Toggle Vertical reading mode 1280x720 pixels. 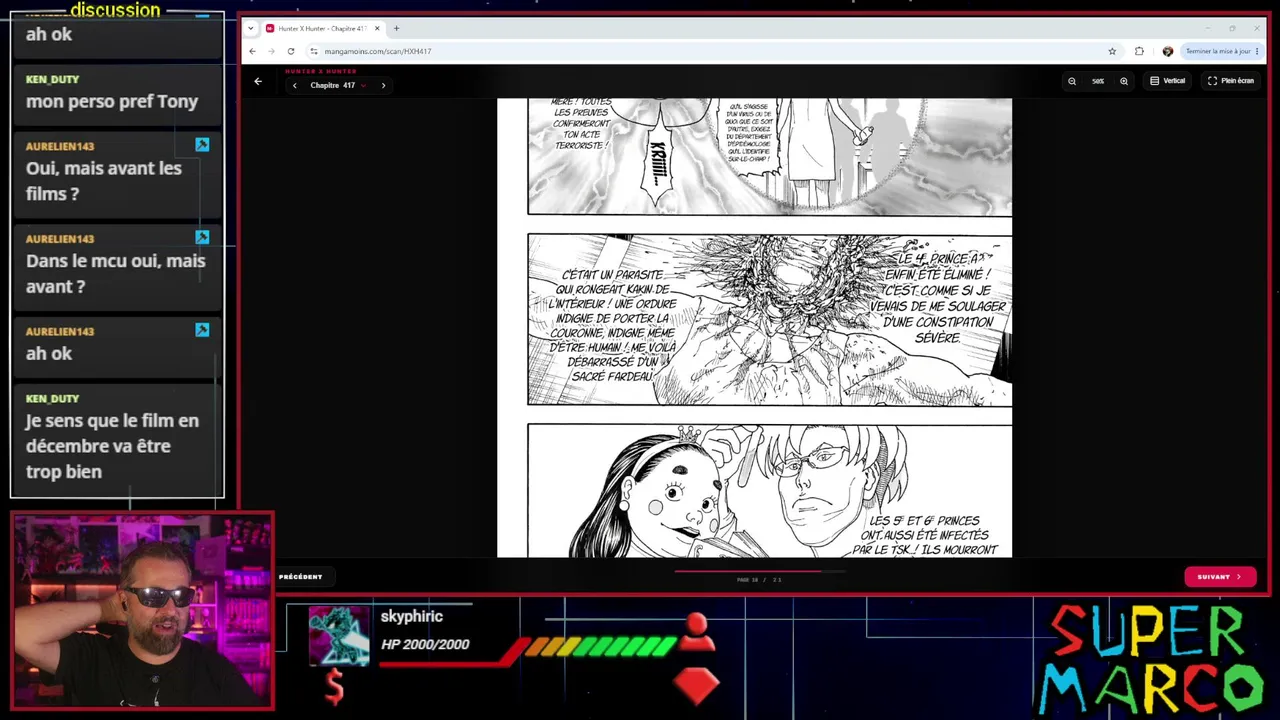point(1168,81)
